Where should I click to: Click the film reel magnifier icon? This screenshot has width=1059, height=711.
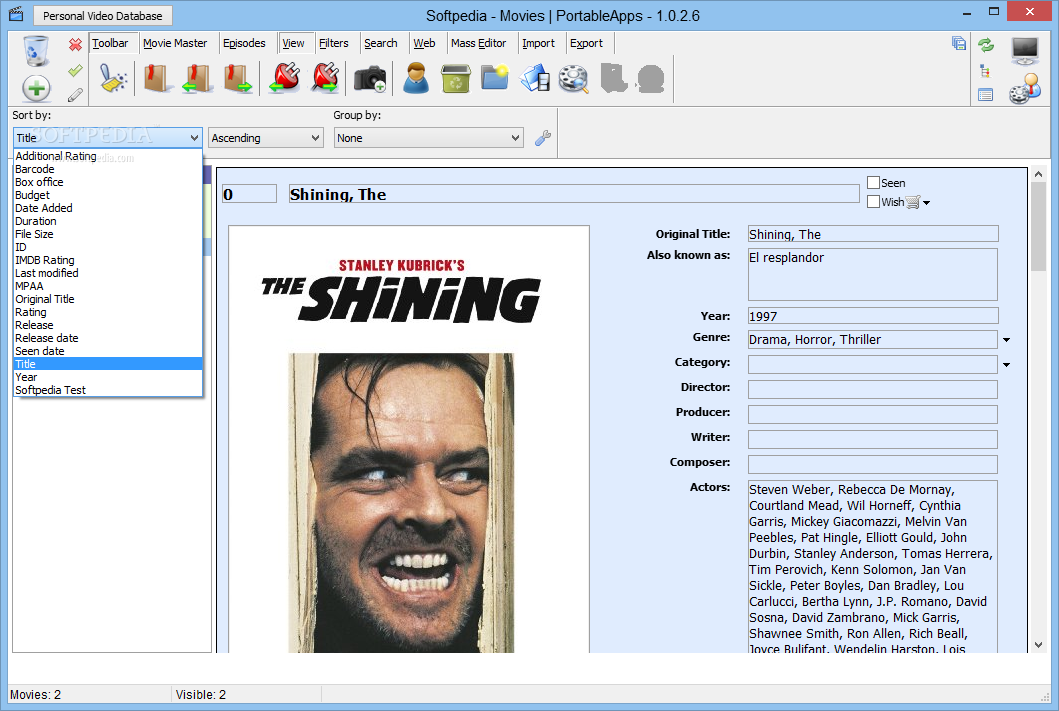point(573,78)
